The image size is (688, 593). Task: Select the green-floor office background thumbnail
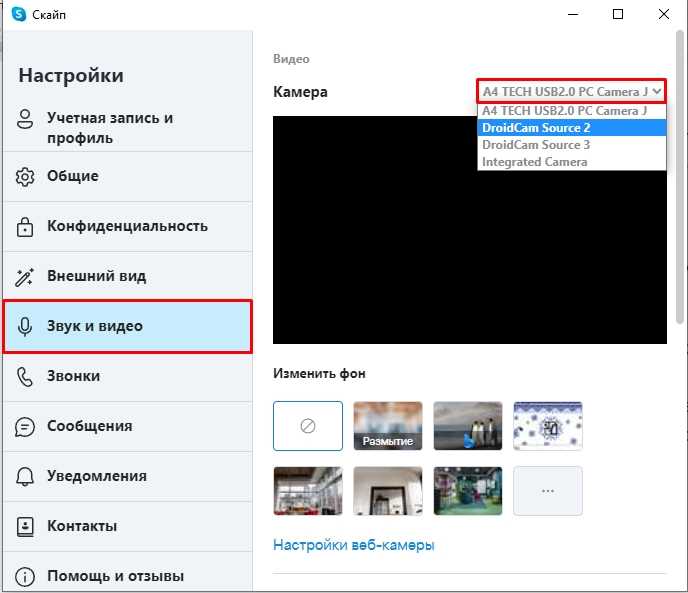[x=468, y=491]
